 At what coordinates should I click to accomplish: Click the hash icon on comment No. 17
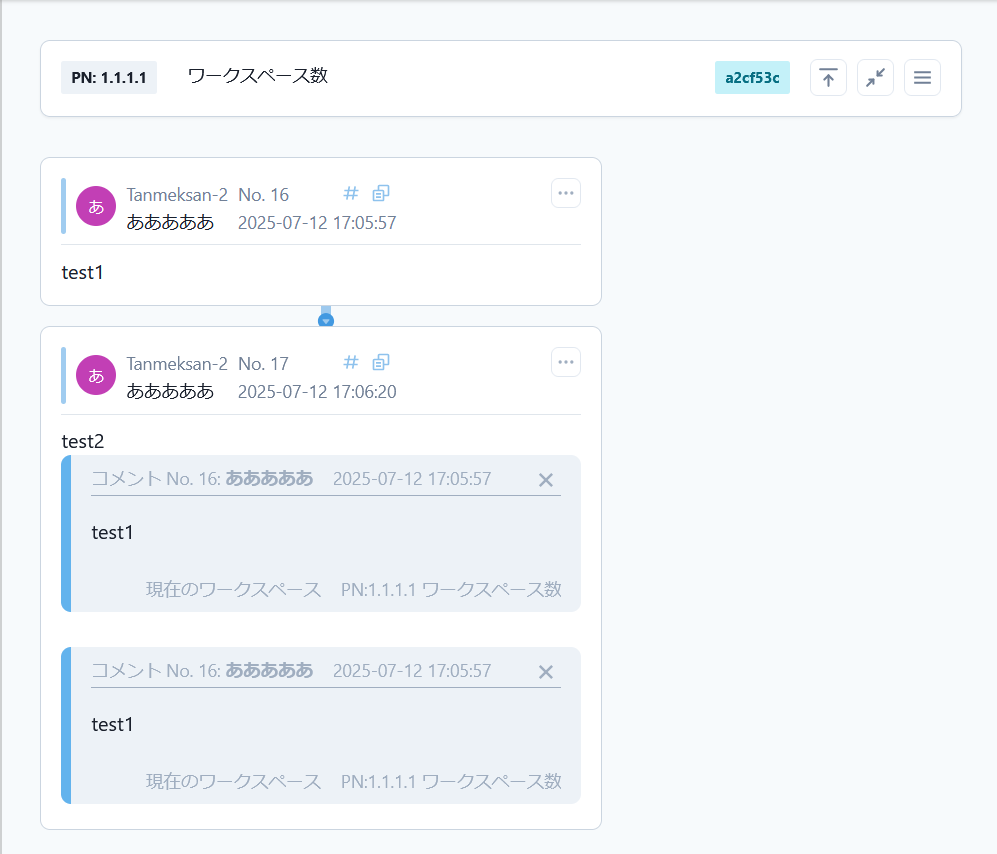(350, 362)
